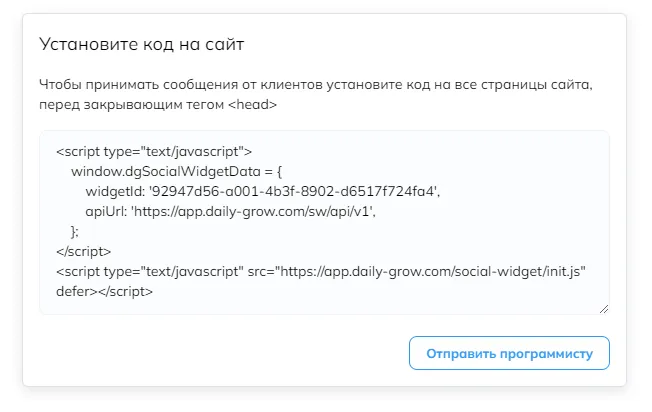Click the heading Установите код на сайт

[141, 44]
